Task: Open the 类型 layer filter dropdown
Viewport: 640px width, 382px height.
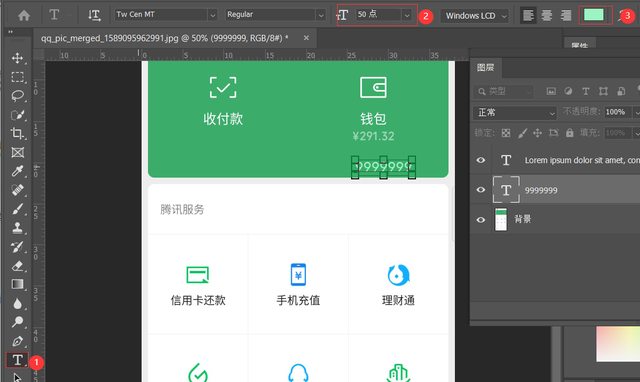Action: tap(504, 92)
